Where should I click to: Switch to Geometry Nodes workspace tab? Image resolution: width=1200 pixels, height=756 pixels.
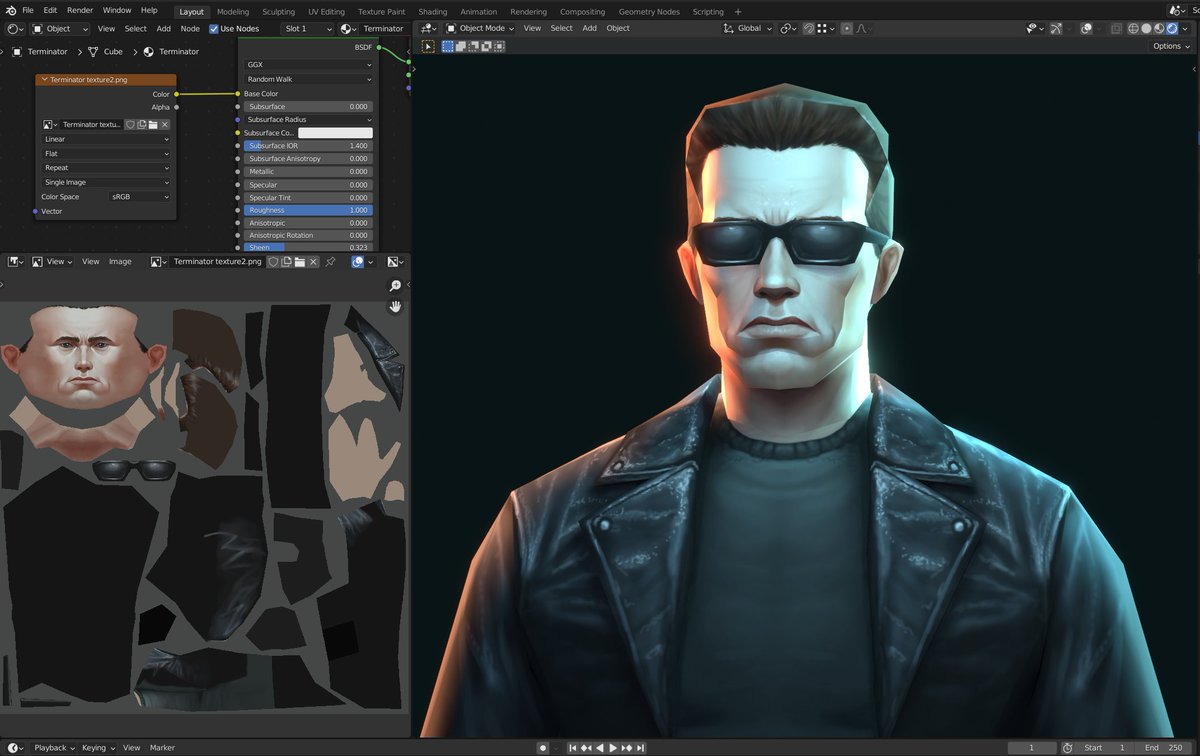(649, 12)
